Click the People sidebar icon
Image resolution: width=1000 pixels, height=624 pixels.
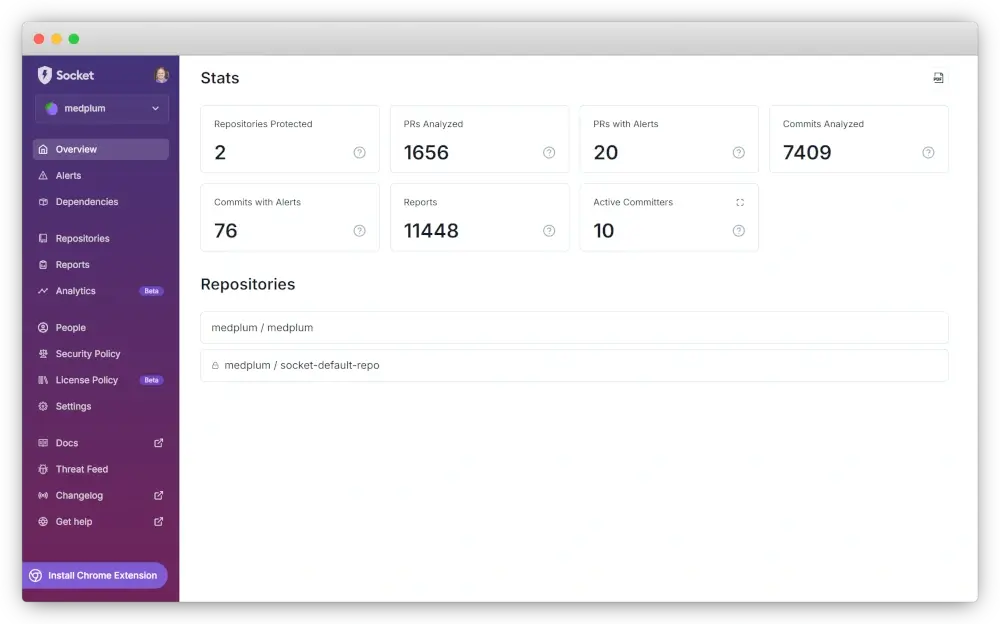(x=43, y=327)
